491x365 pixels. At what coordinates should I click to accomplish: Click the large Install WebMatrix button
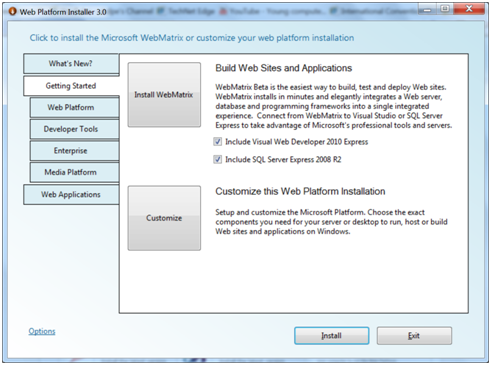click(x=164, y=95)
